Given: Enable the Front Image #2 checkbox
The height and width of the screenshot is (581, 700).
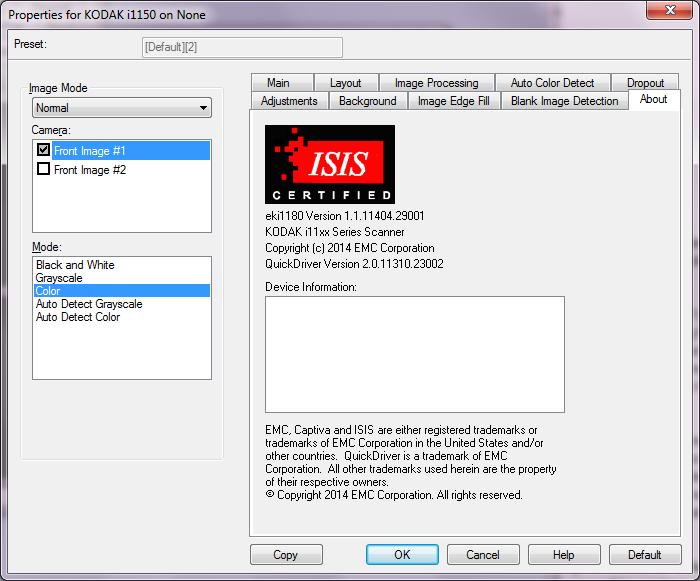Looking at the screenshot, I should [43, 169].
